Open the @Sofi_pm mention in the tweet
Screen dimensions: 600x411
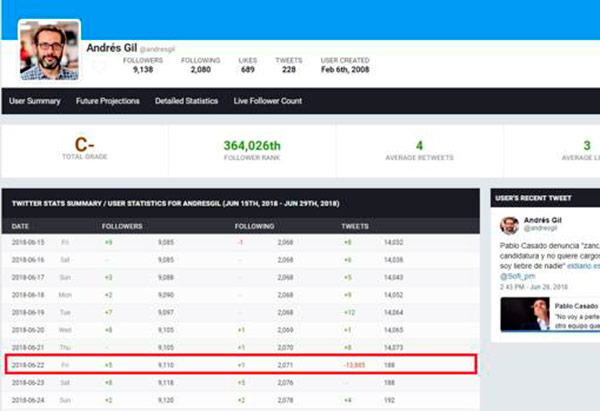pyautogui.click(x=517, y=276)
